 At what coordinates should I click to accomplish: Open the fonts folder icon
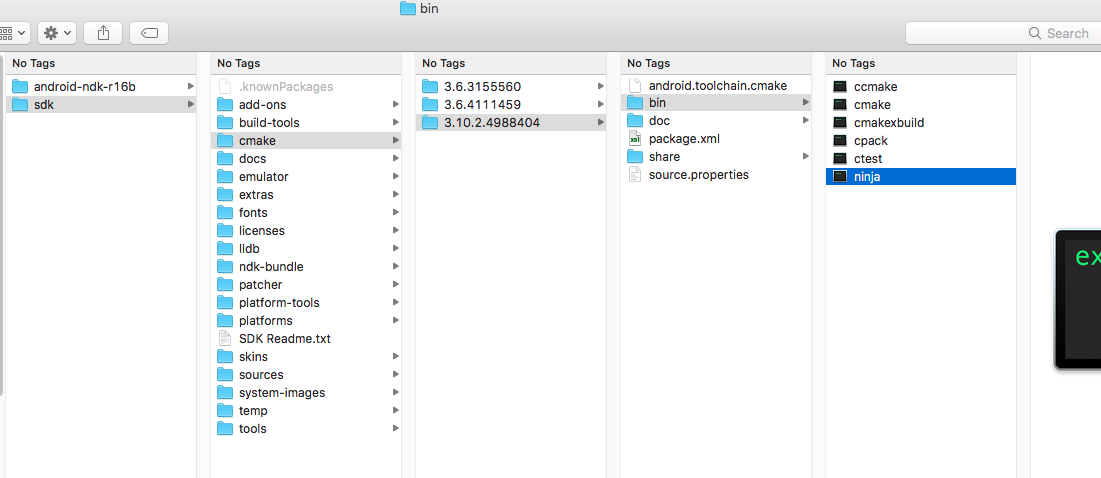pyautogui.click(x=225, y=213)
